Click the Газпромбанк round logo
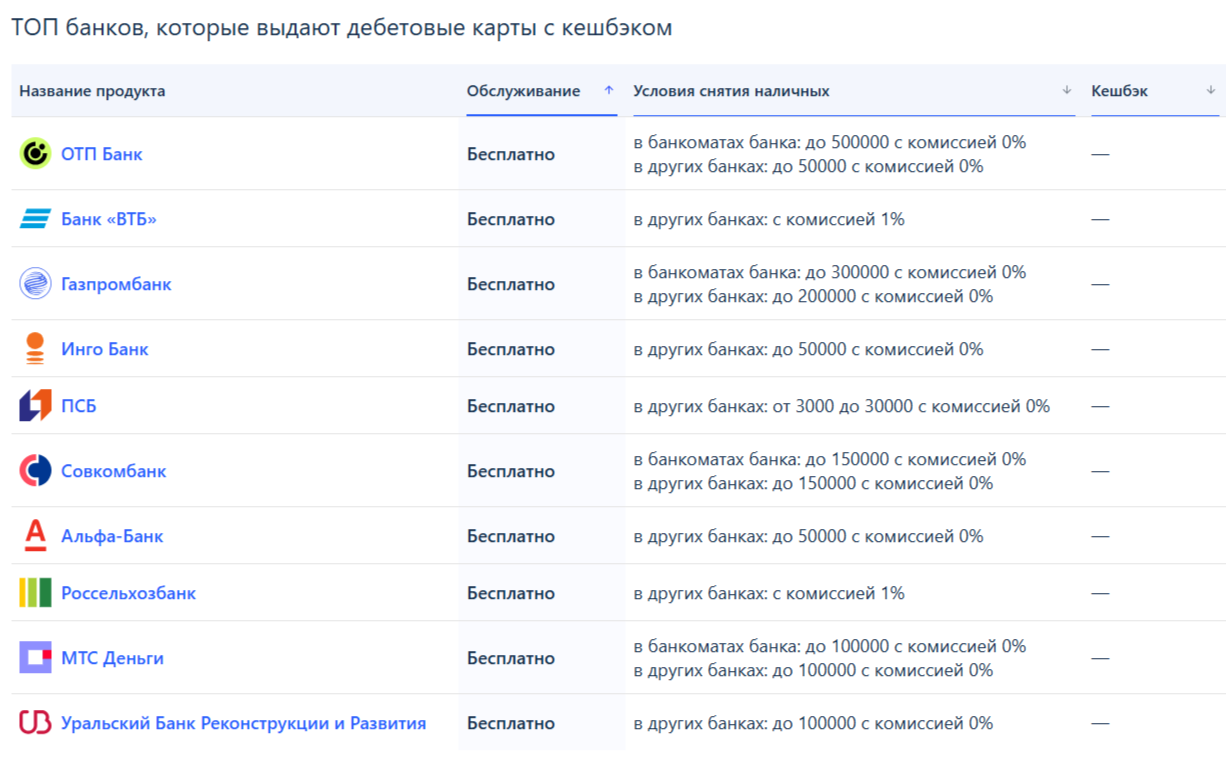The image size is (1226, 762). click(35, 284)
